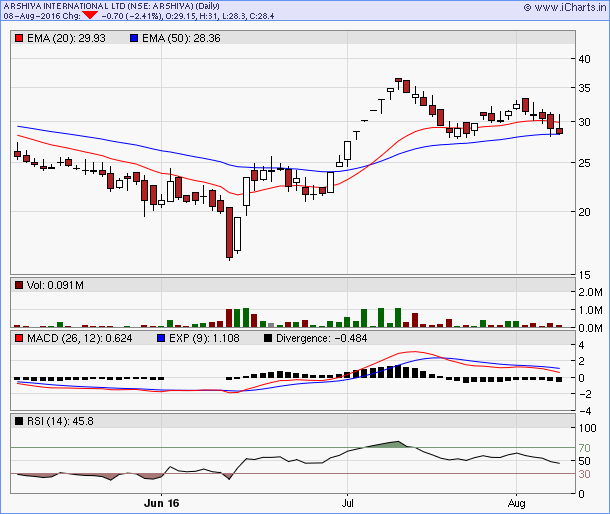Click the 'Jun 16' date axis label
This screenshot has width=610, height=514.
tap(161, 503)
